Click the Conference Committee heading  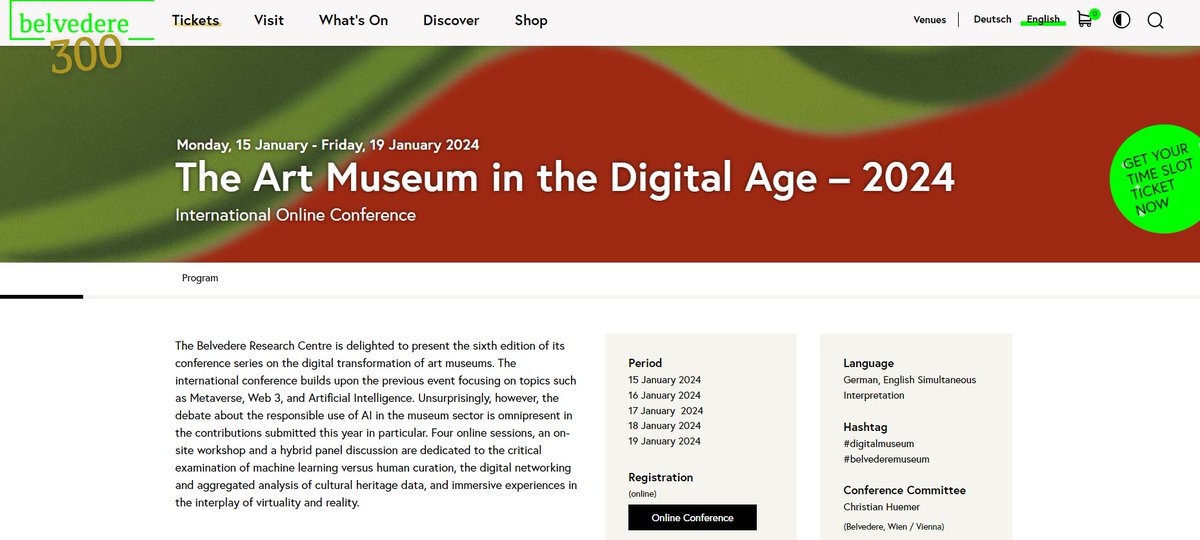click(904, 490)
